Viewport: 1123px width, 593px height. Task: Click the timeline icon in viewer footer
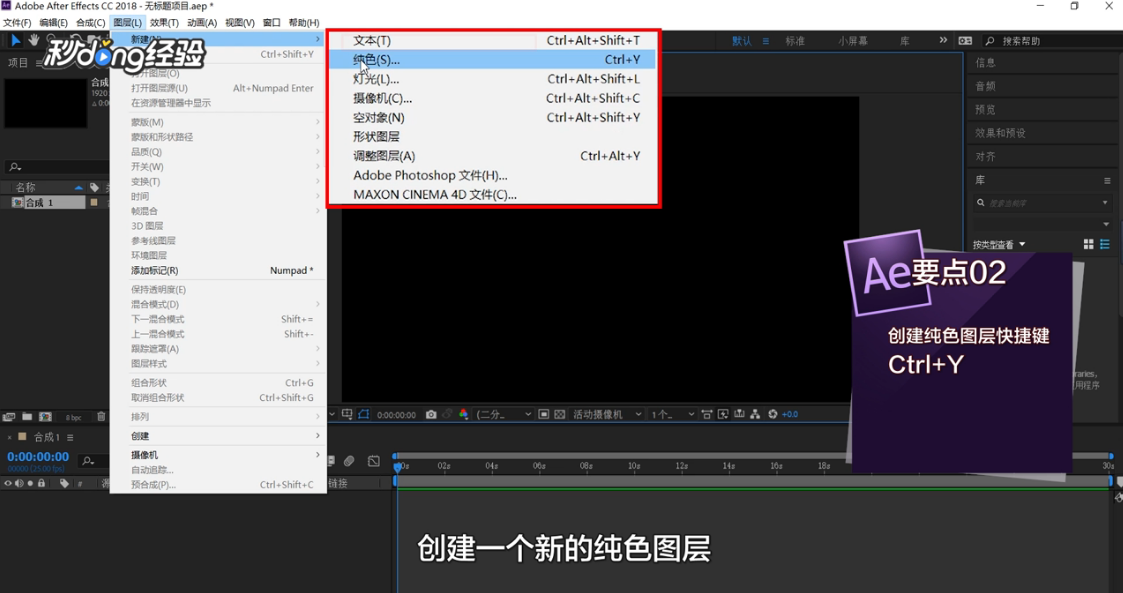[x=739, y=415]
